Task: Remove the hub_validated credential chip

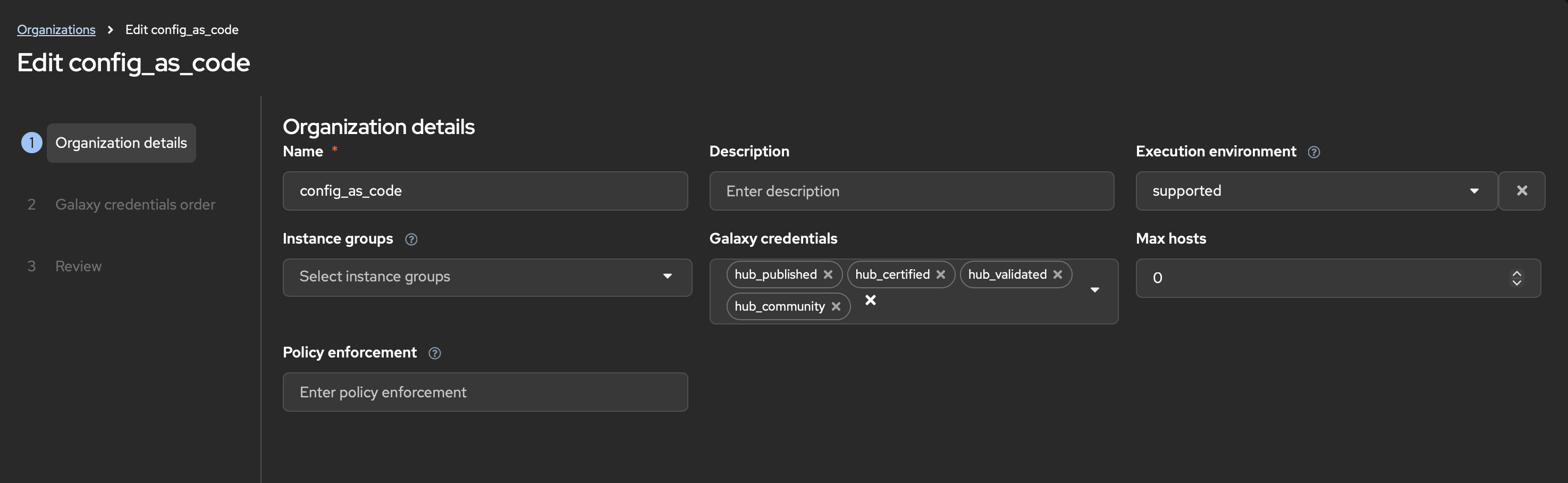Action: [x=1057, y=274]
